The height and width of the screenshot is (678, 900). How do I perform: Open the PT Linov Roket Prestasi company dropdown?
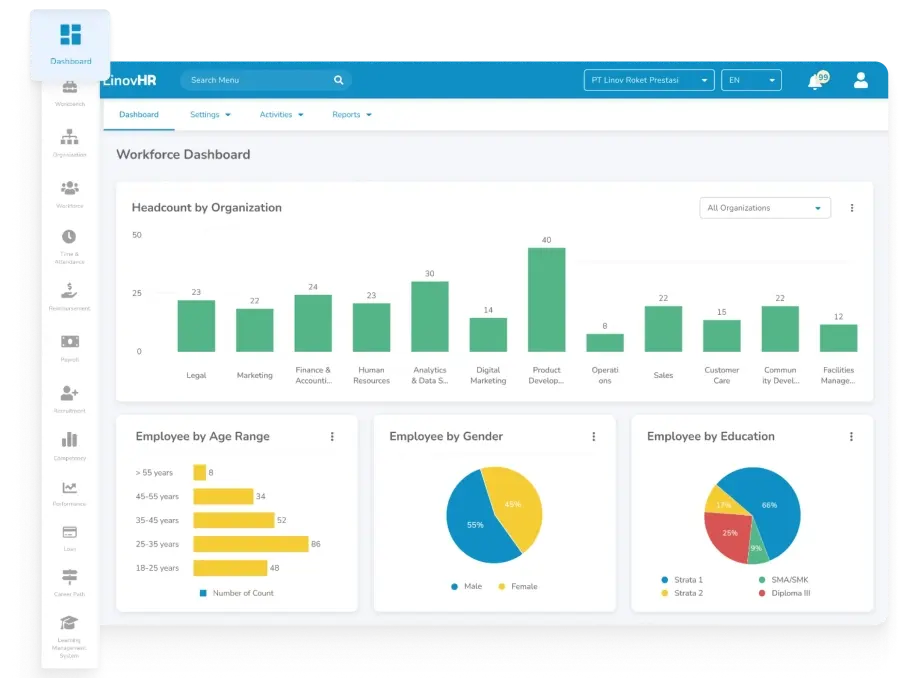648,80
